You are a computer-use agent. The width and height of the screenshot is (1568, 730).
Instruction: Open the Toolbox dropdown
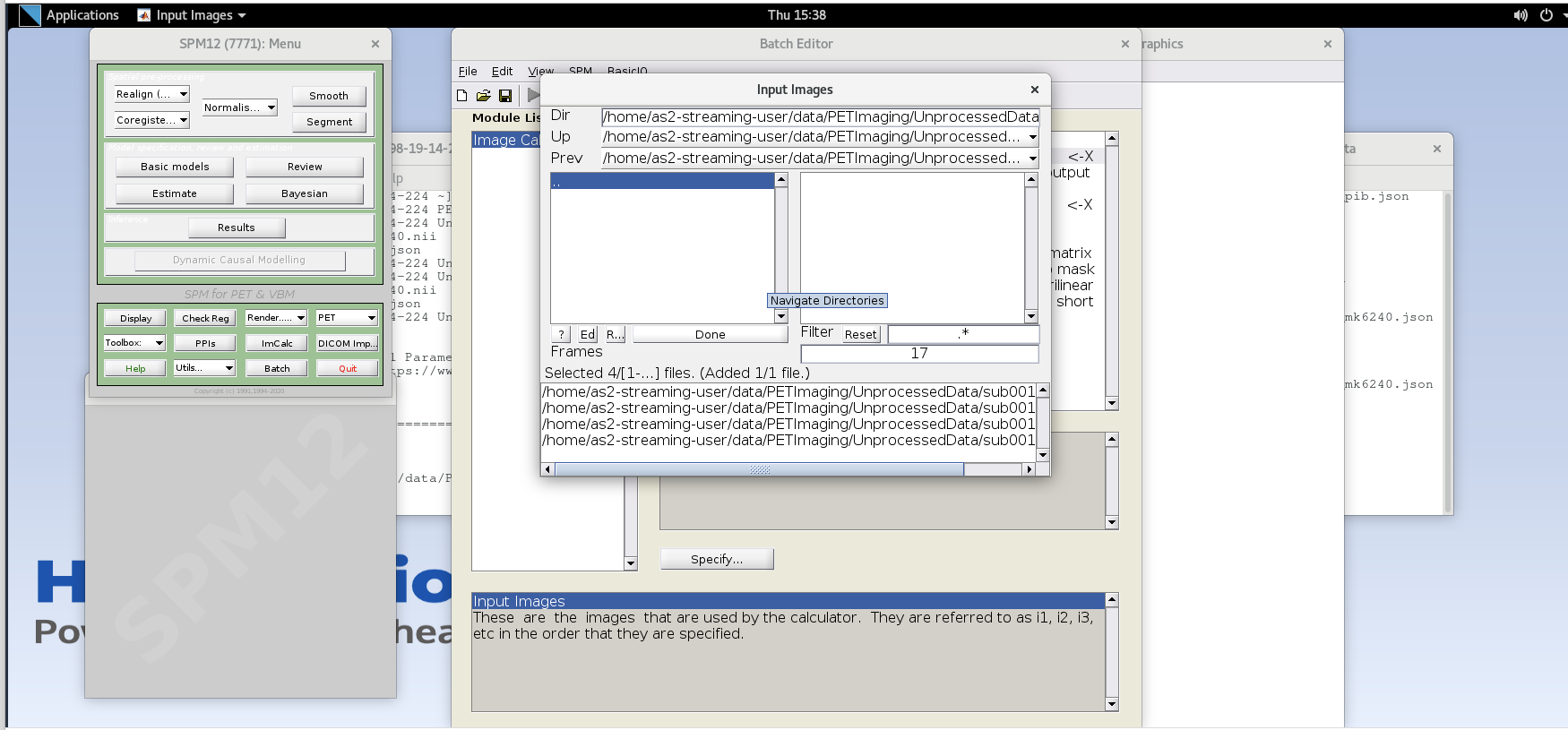[134, 343]
